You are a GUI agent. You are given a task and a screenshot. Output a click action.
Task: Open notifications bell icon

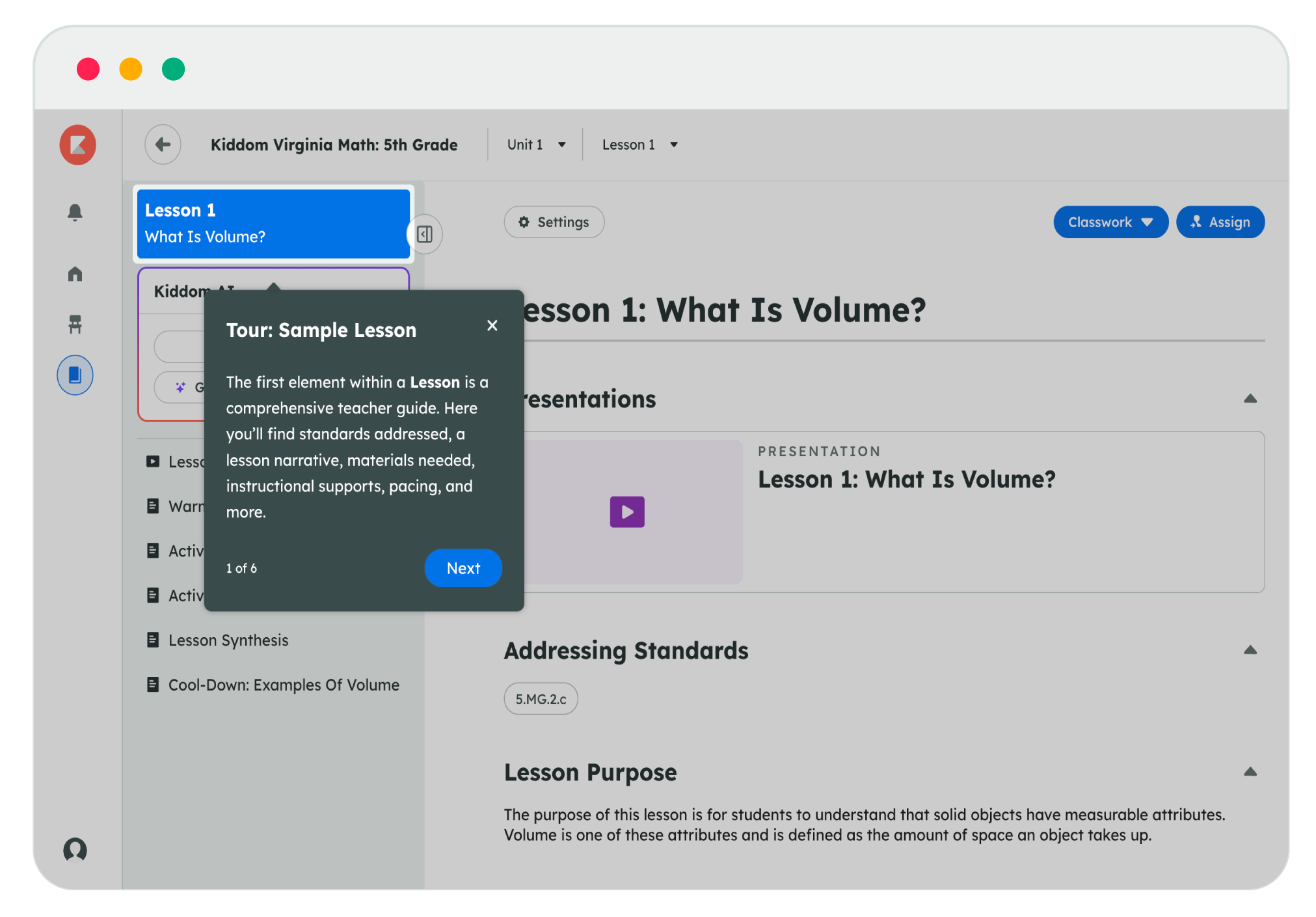(75, 212)
